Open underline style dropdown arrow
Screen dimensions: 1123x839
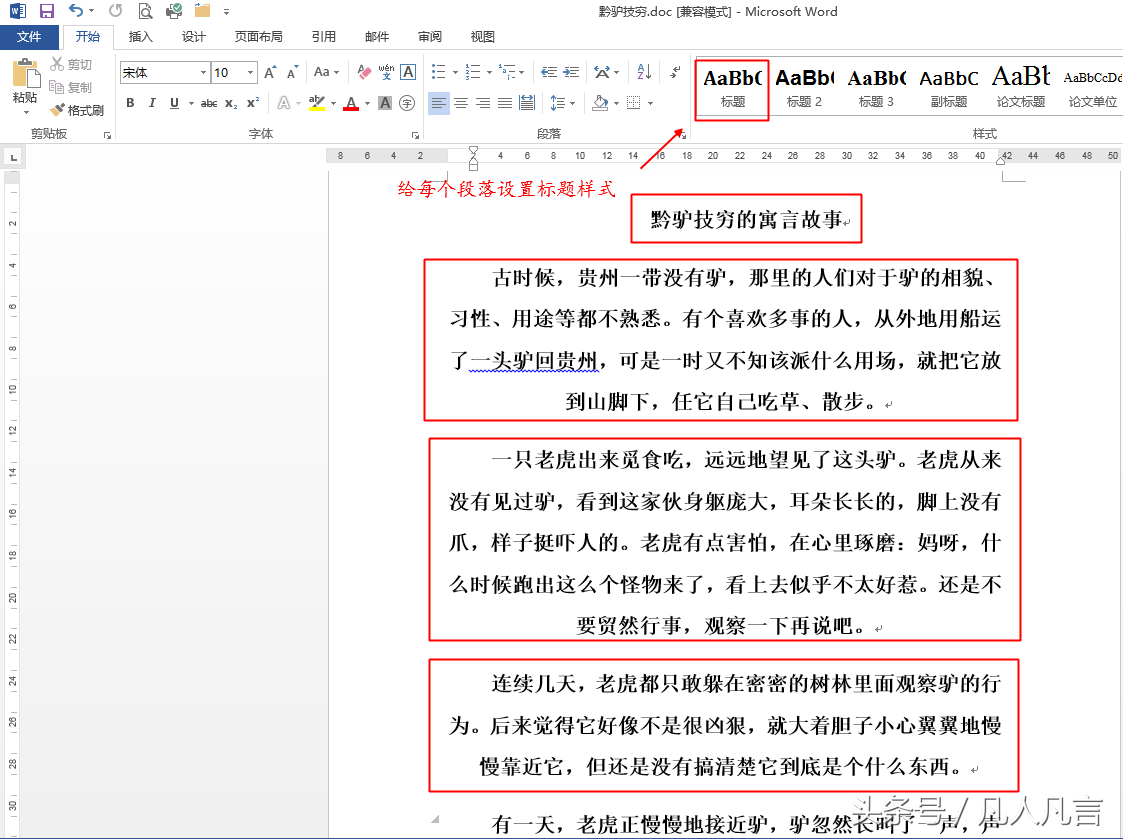click(x=191, y=103)
